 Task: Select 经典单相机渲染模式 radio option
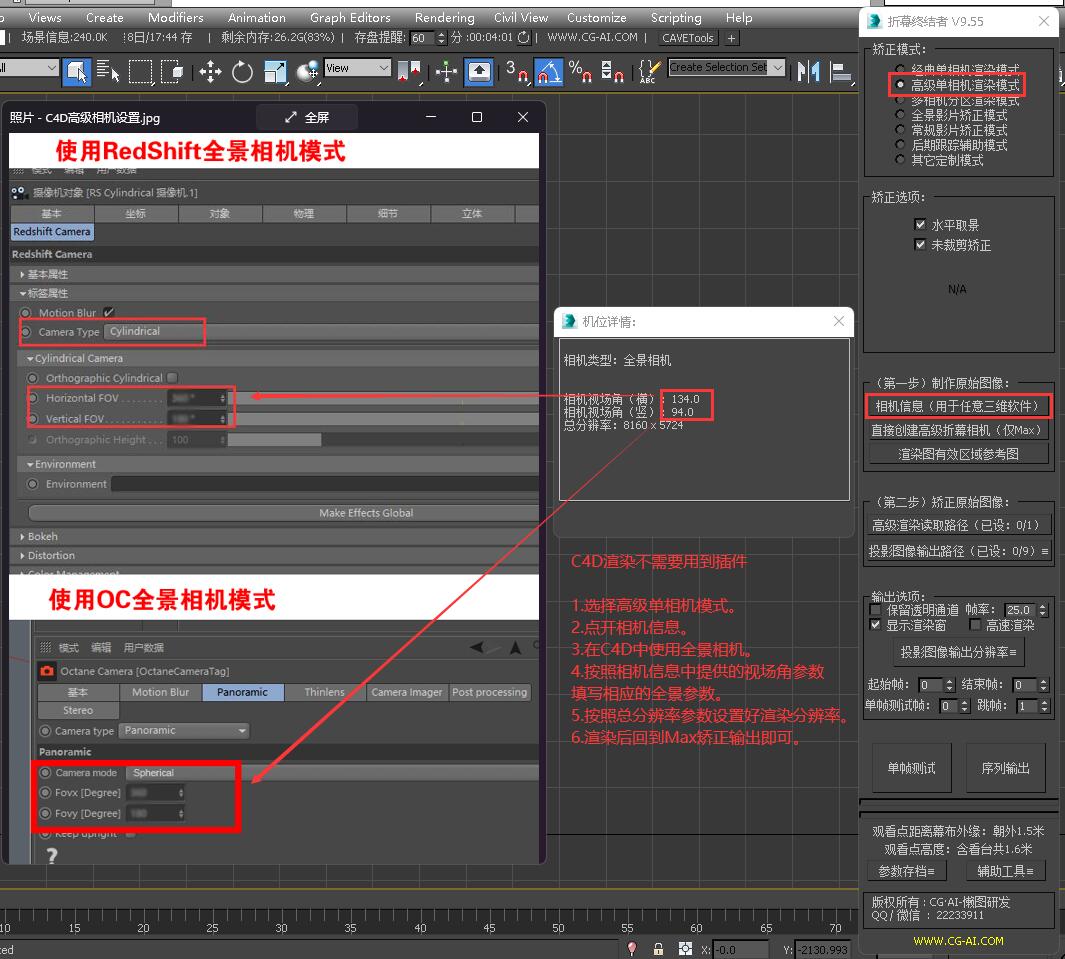coord(900,69)
